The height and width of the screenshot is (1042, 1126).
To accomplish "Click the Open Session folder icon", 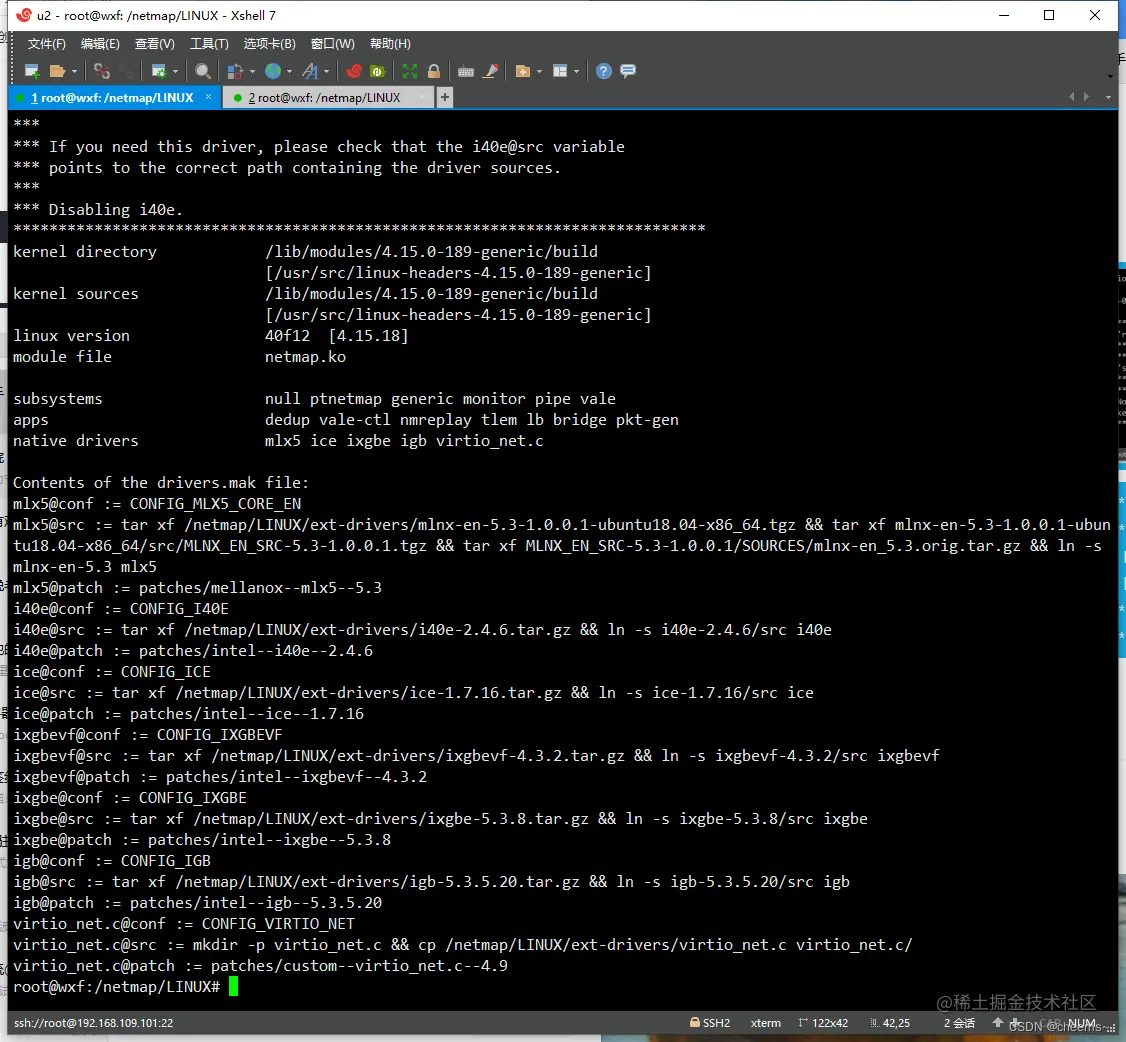I will coord(57,71).
